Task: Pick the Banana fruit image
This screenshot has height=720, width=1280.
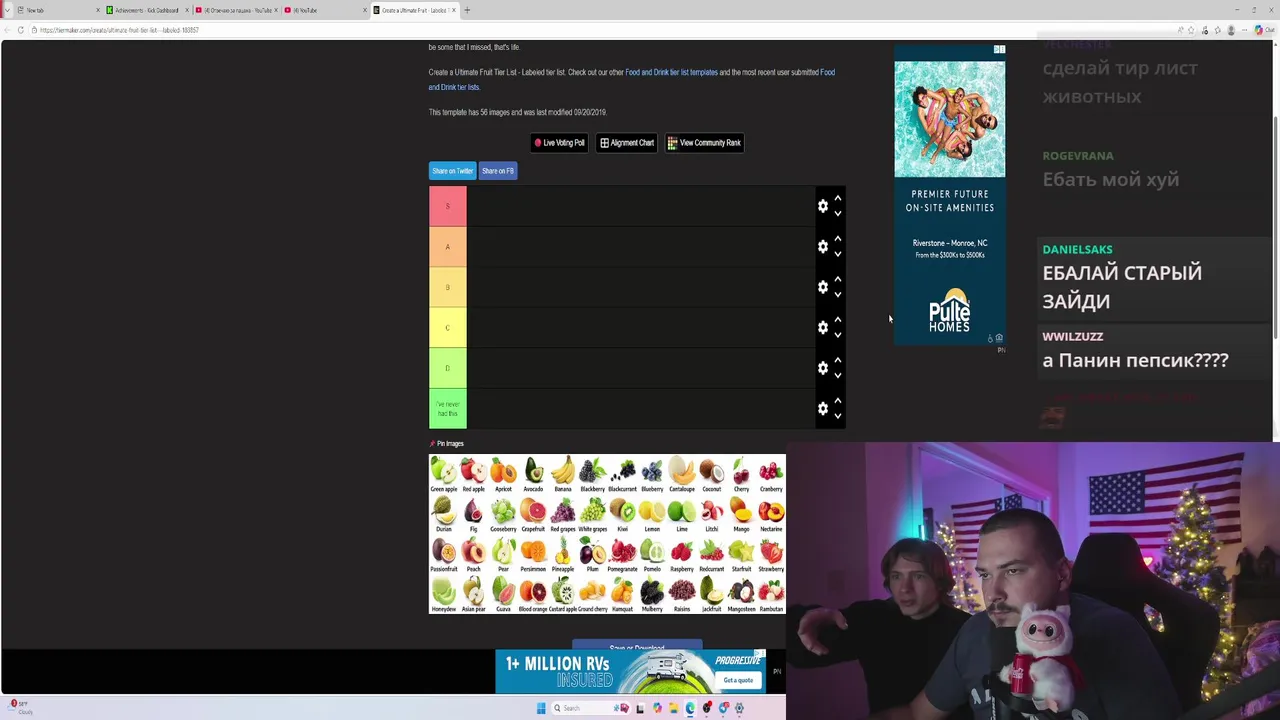Action: pos(563,475)
